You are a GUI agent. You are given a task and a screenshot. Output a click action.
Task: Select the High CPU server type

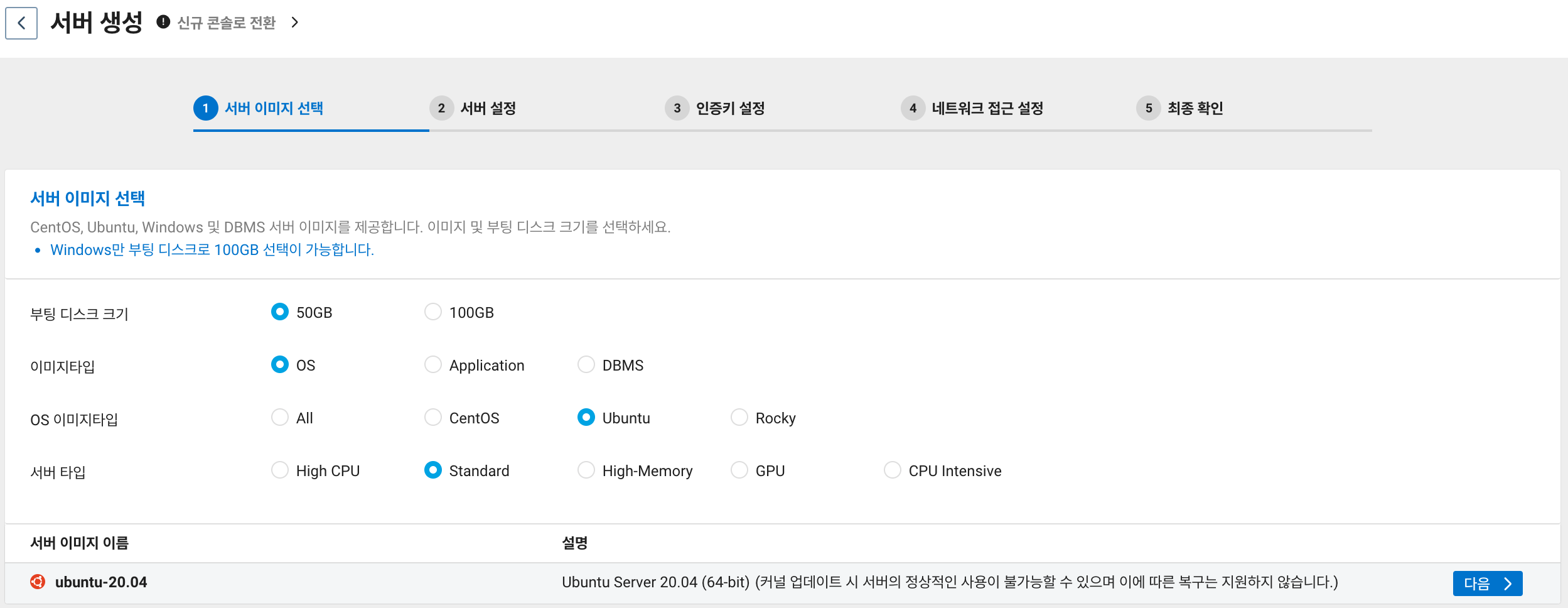(280, 470)
